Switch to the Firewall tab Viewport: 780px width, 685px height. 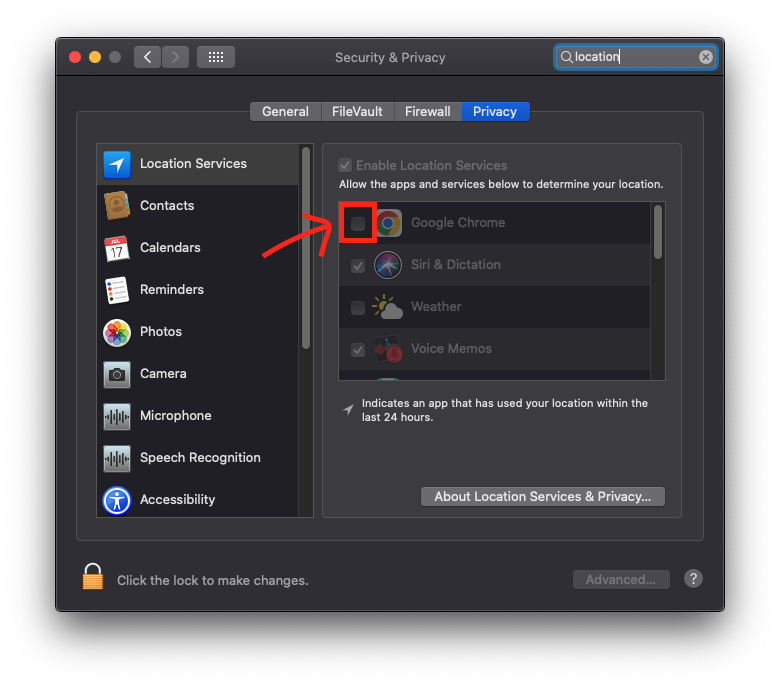[x=428, y=111]
